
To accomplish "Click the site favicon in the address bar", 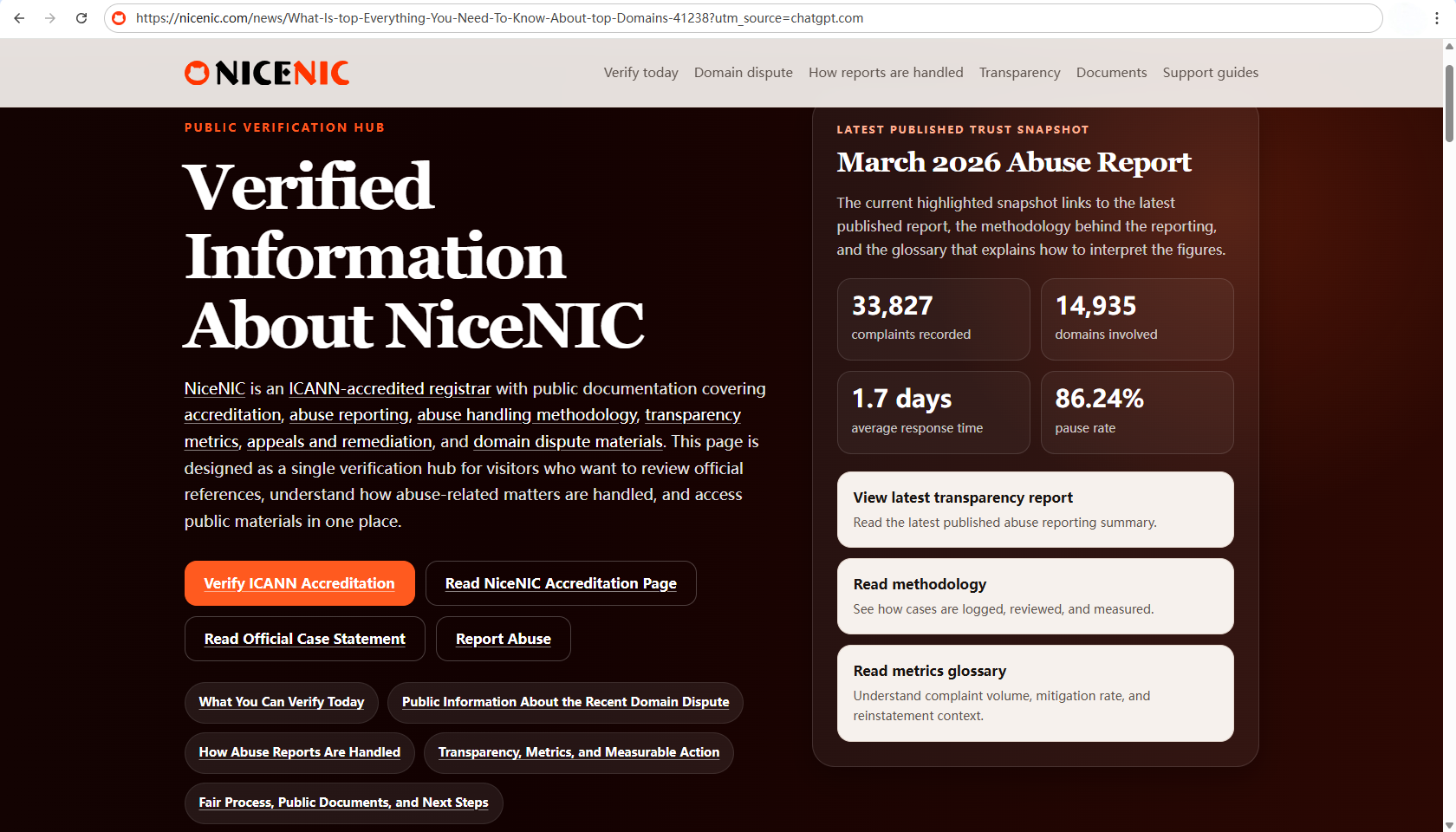I will (120, 18).
